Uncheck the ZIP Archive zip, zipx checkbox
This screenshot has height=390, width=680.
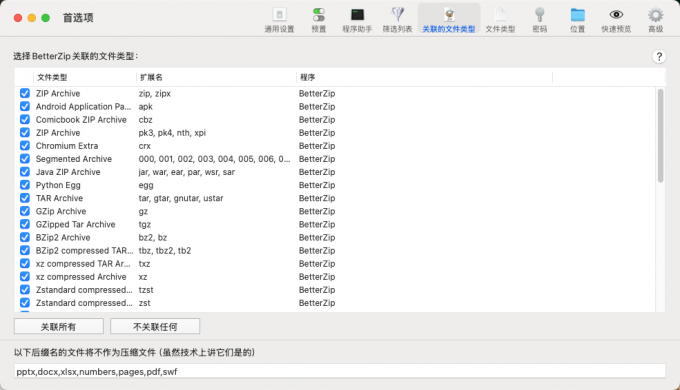point(25,93)
